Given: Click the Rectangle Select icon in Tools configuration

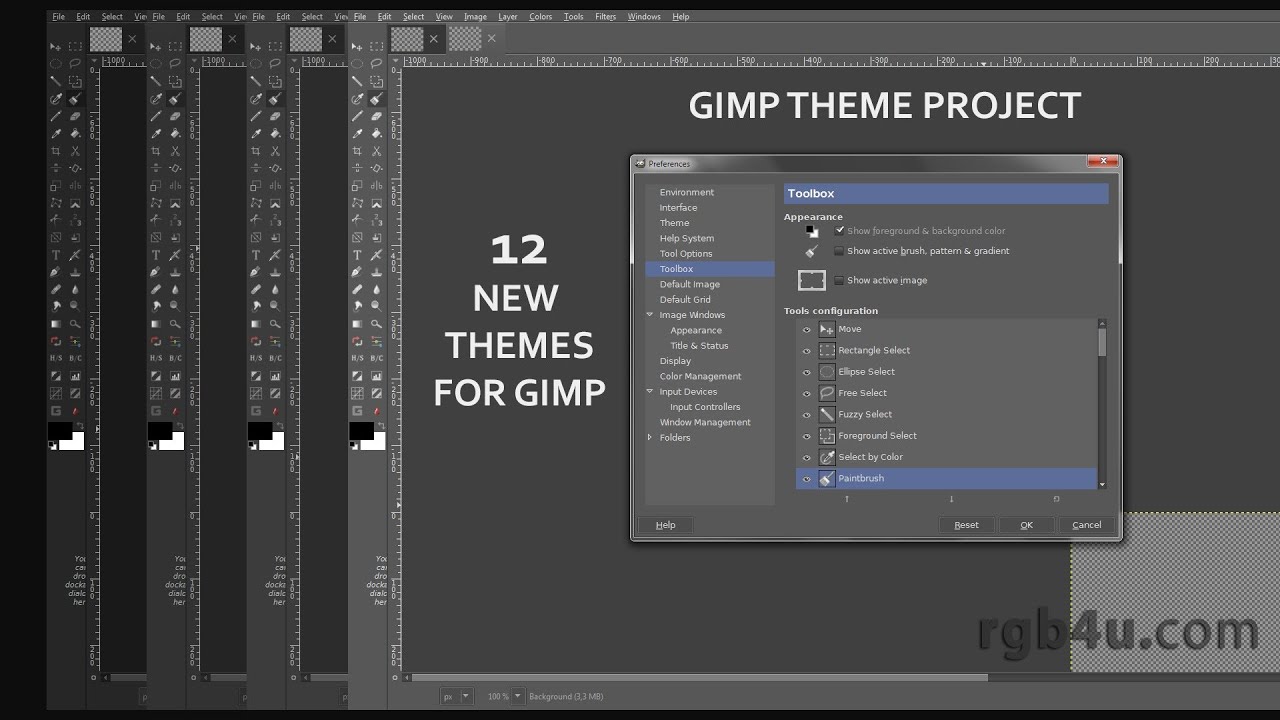Looking at the screenshot, I should coord(827,350).
